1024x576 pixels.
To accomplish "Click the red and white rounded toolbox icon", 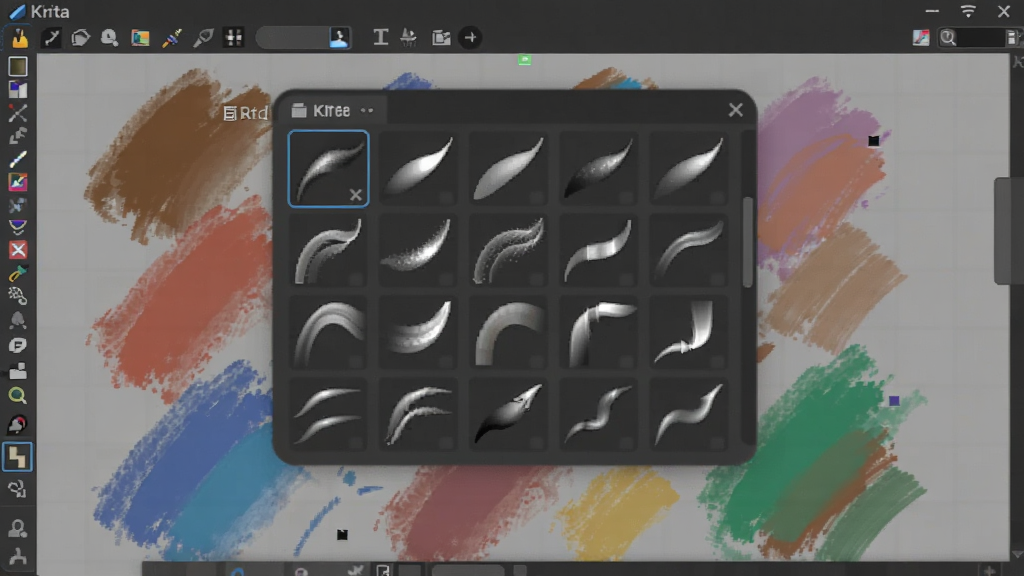I will coord(18,424).
